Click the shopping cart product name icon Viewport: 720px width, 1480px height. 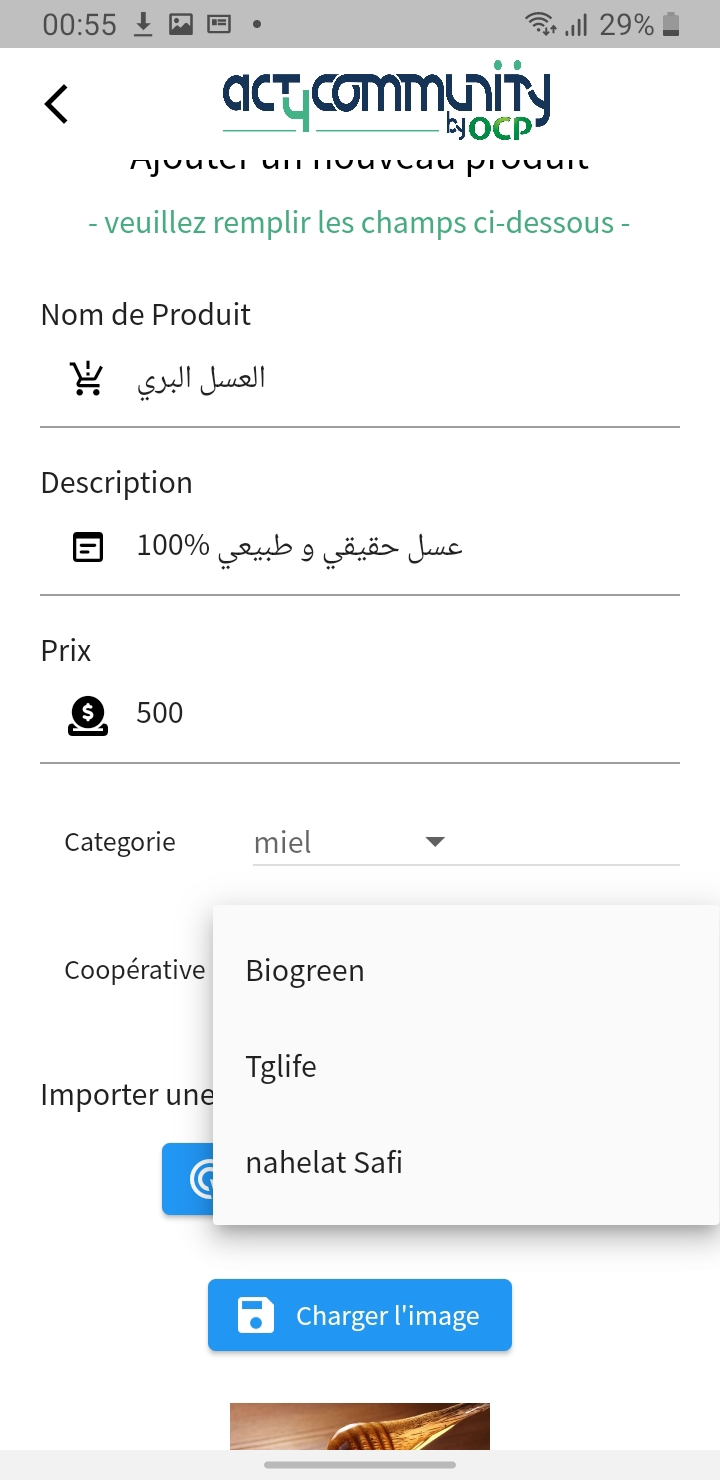85,376
